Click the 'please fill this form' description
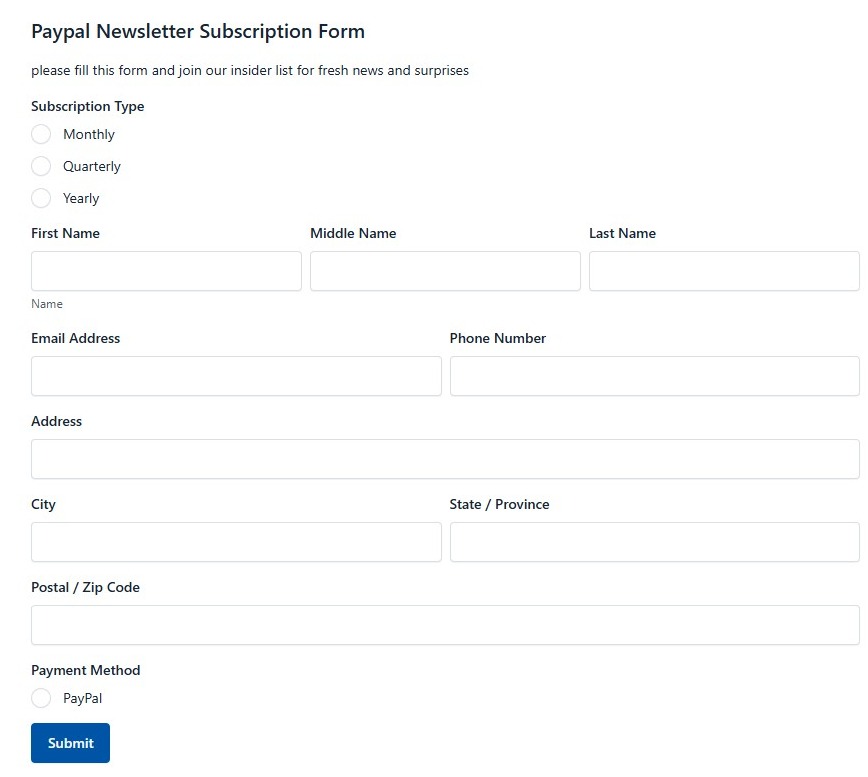 pyautogui.click(x=250, y=70)
